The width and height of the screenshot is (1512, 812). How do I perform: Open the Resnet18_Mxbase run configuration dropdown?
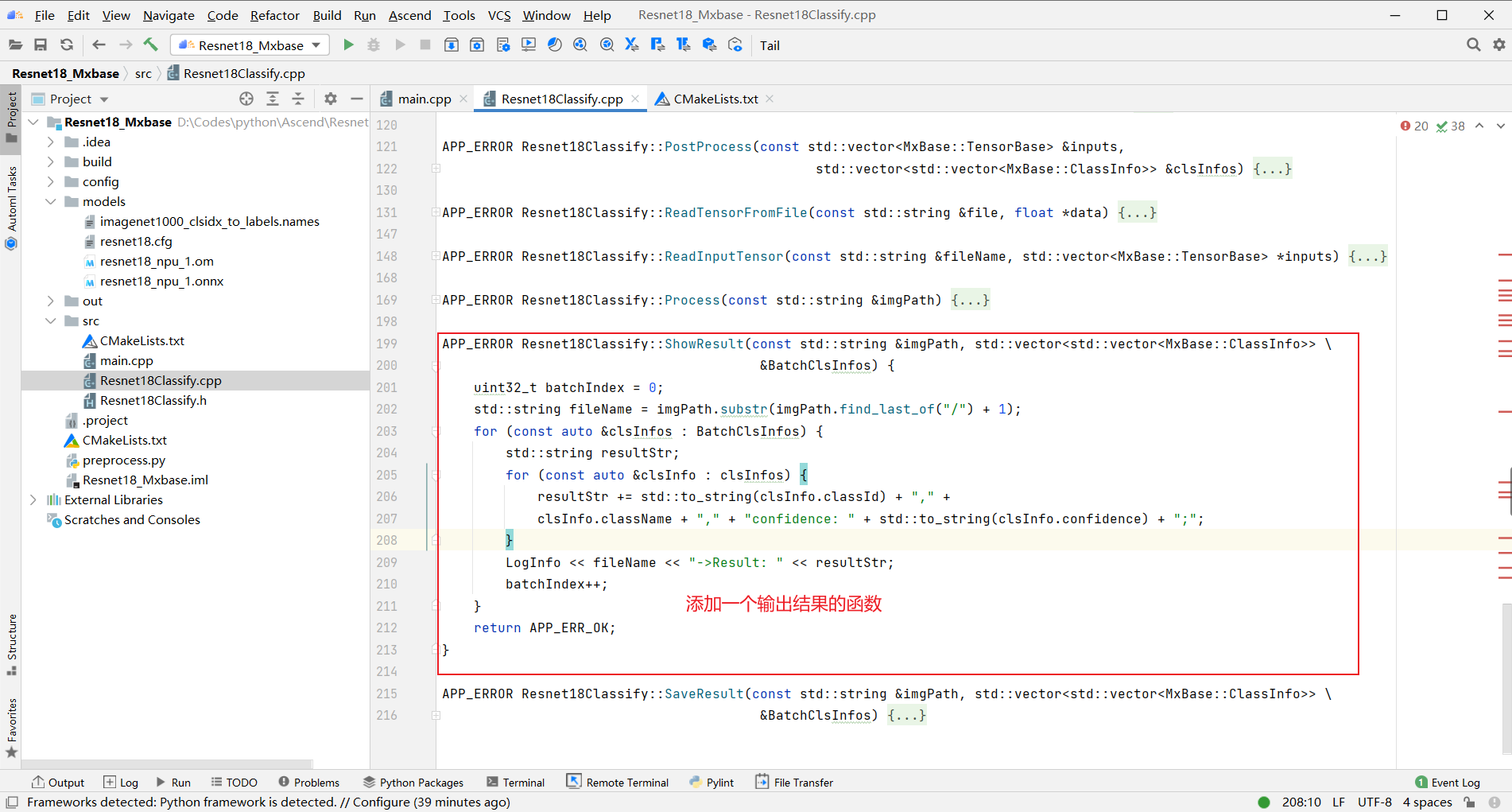click(250, 45)
